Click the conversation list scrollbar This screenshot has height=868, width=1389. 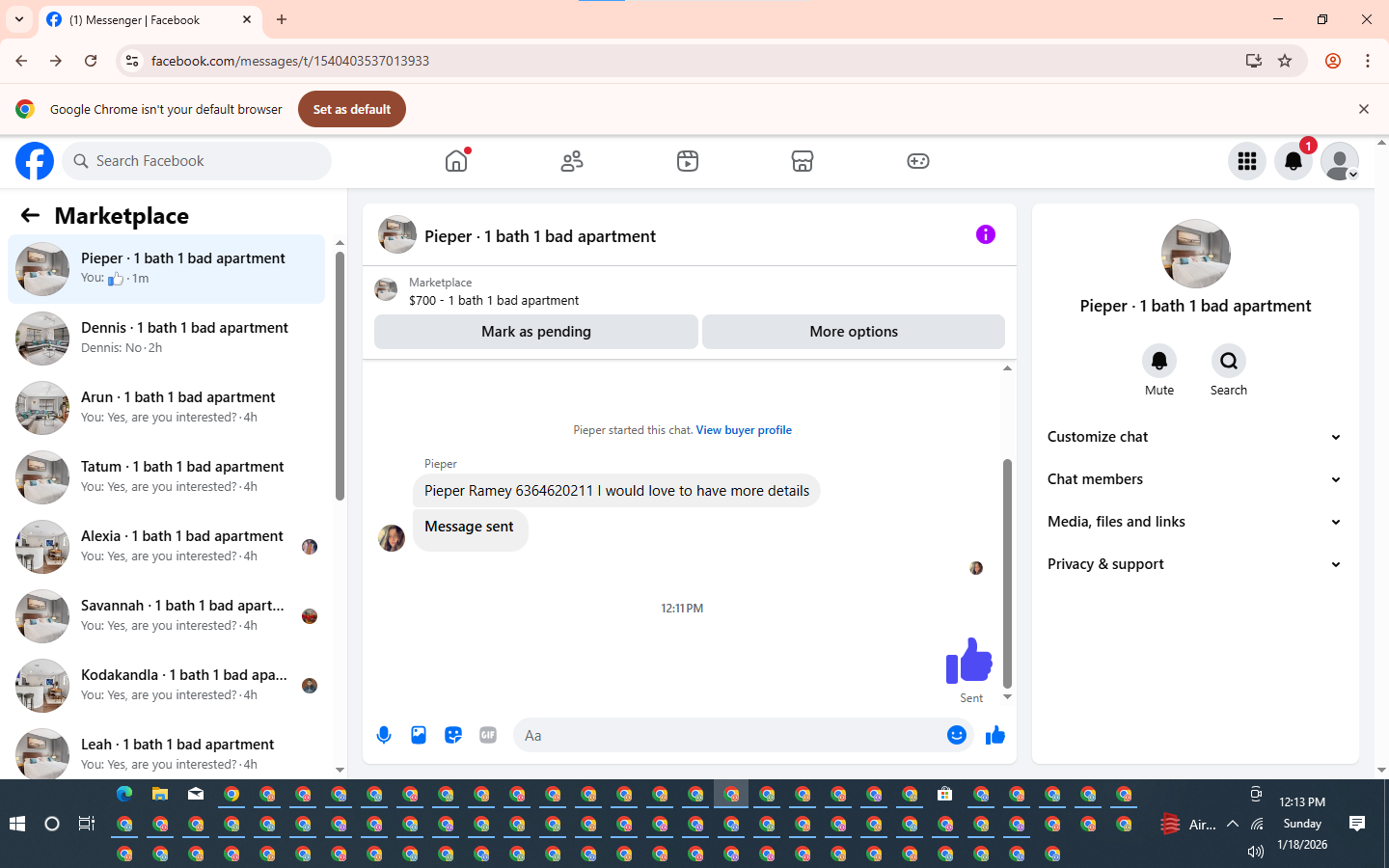click(x=340, y=376)
